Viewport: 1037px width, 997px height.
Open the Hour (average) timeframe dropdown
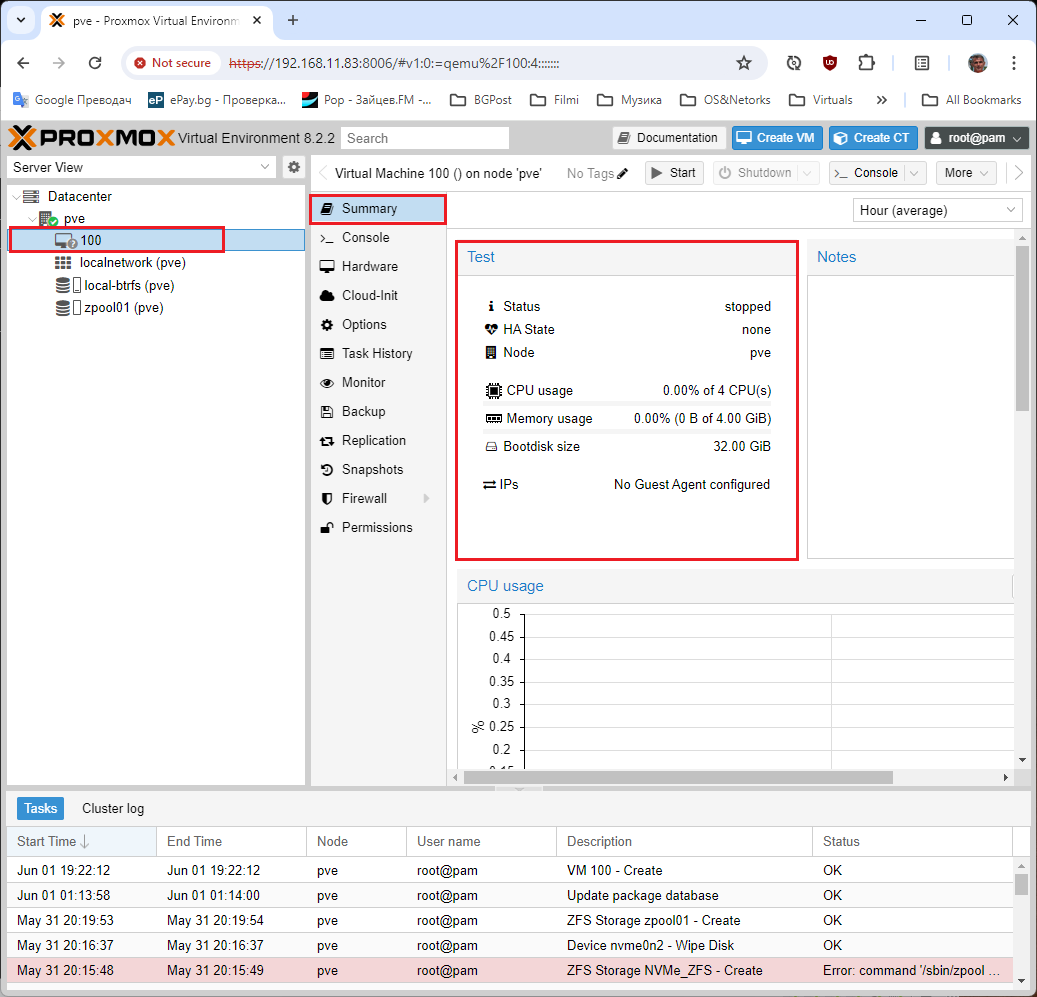click(x=937, y=210)
